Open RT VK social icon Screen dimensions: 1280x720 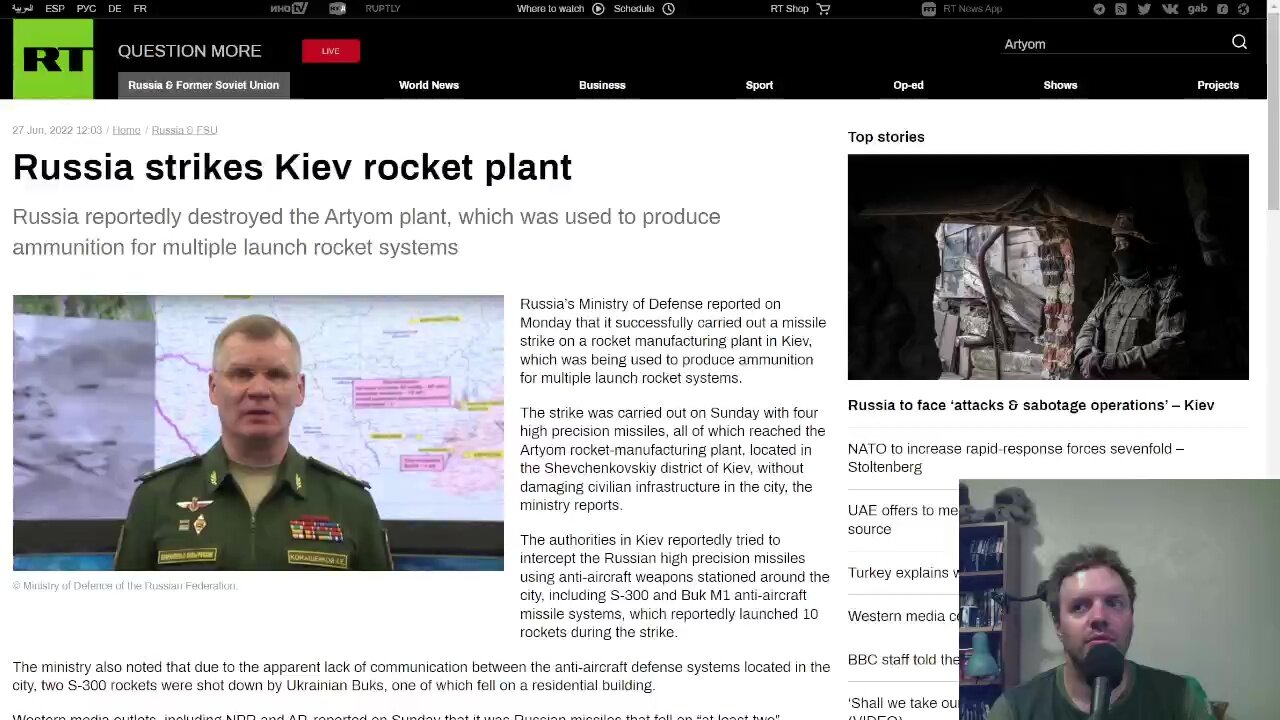[1169, 9]
